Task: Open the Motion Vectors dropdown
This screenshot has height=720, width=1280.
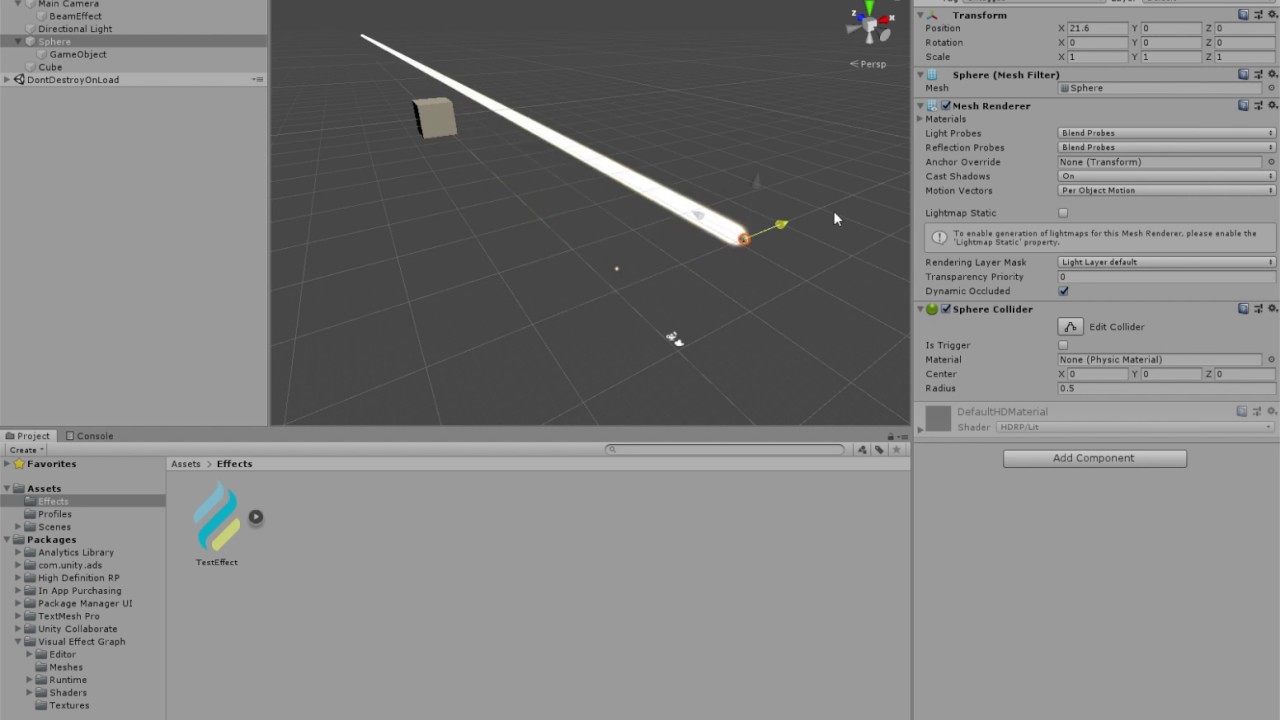Action: point(1167,190)
